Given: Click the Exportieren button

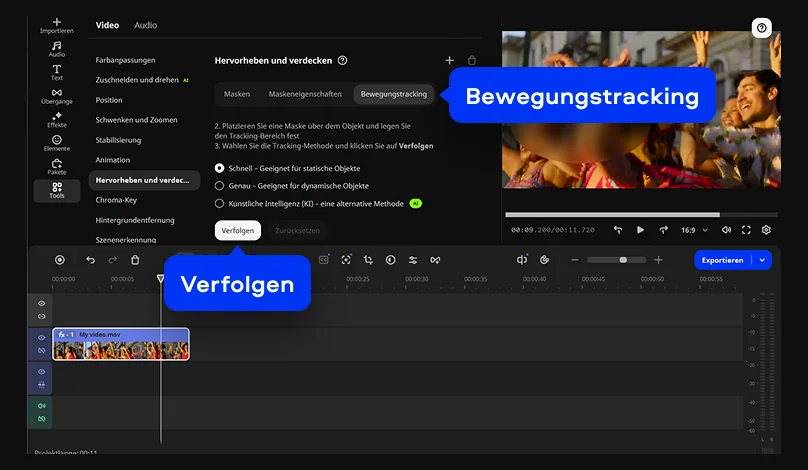Looking at the screenshot, I should point(722,260).
